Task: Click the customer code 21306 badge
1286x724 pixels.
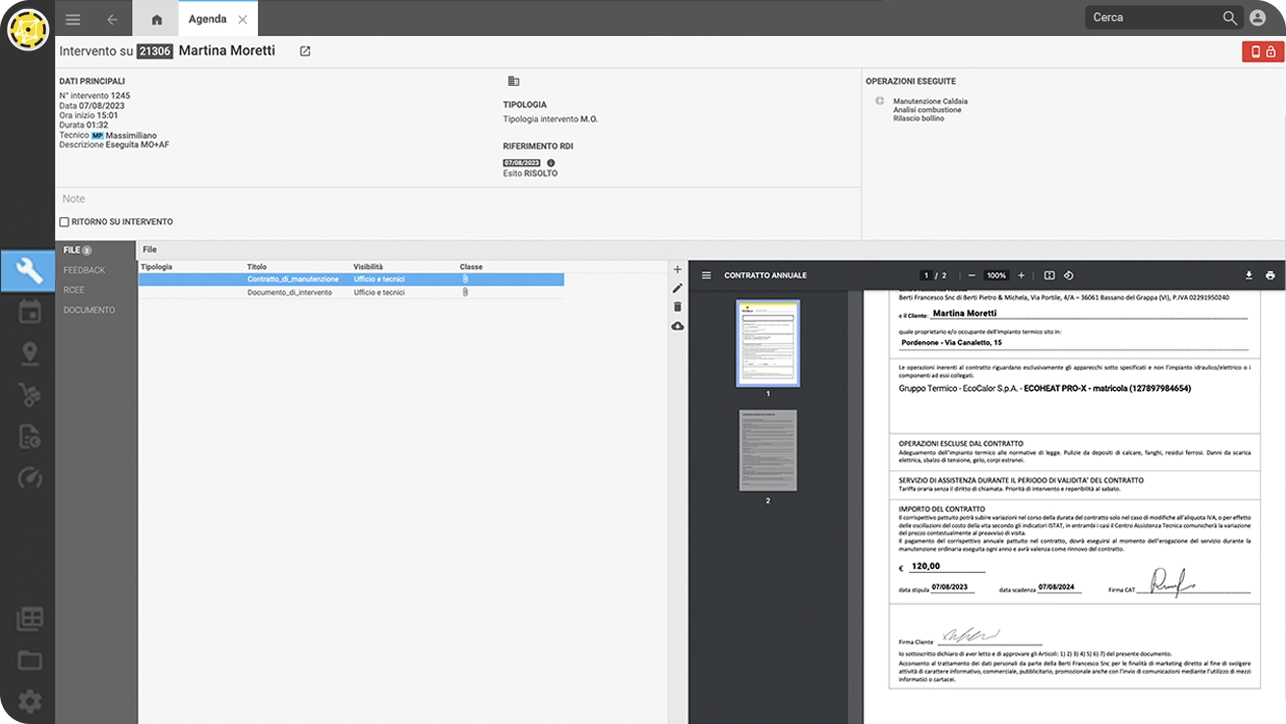Action: click(x=155, y=51)
